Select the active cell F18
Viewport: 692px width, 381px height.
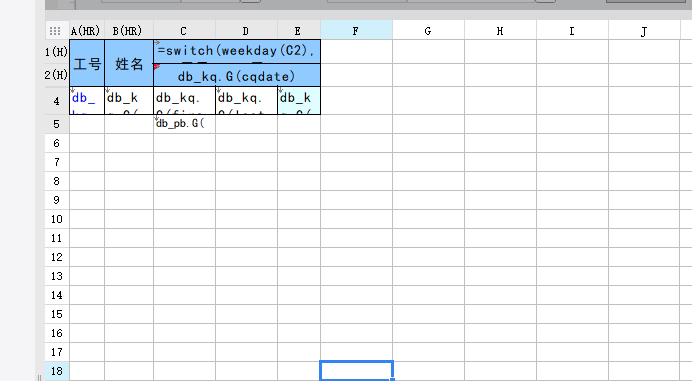pos(356,370)
